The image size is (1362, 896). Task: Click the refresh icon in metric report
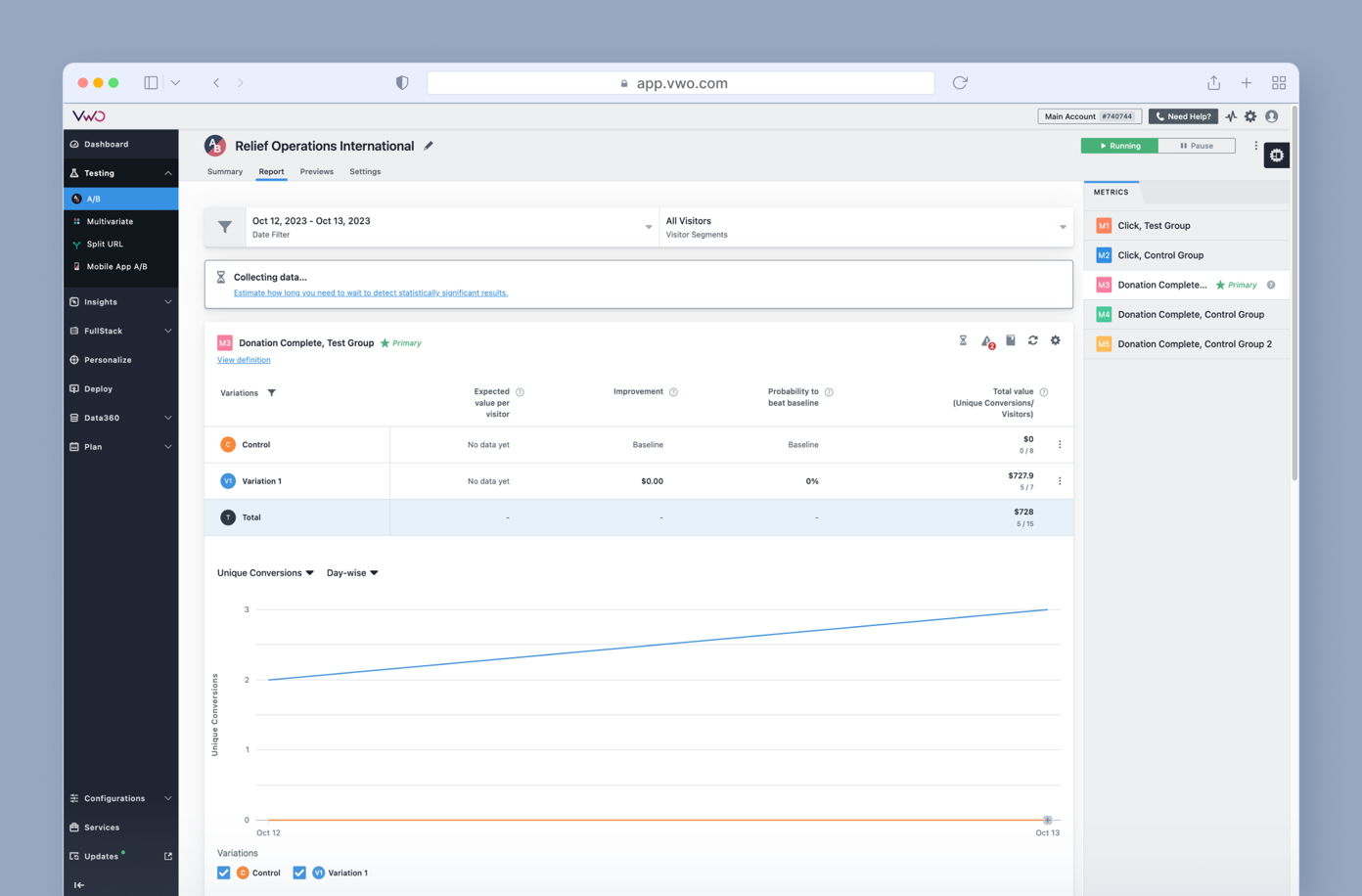pos(1032,340)
